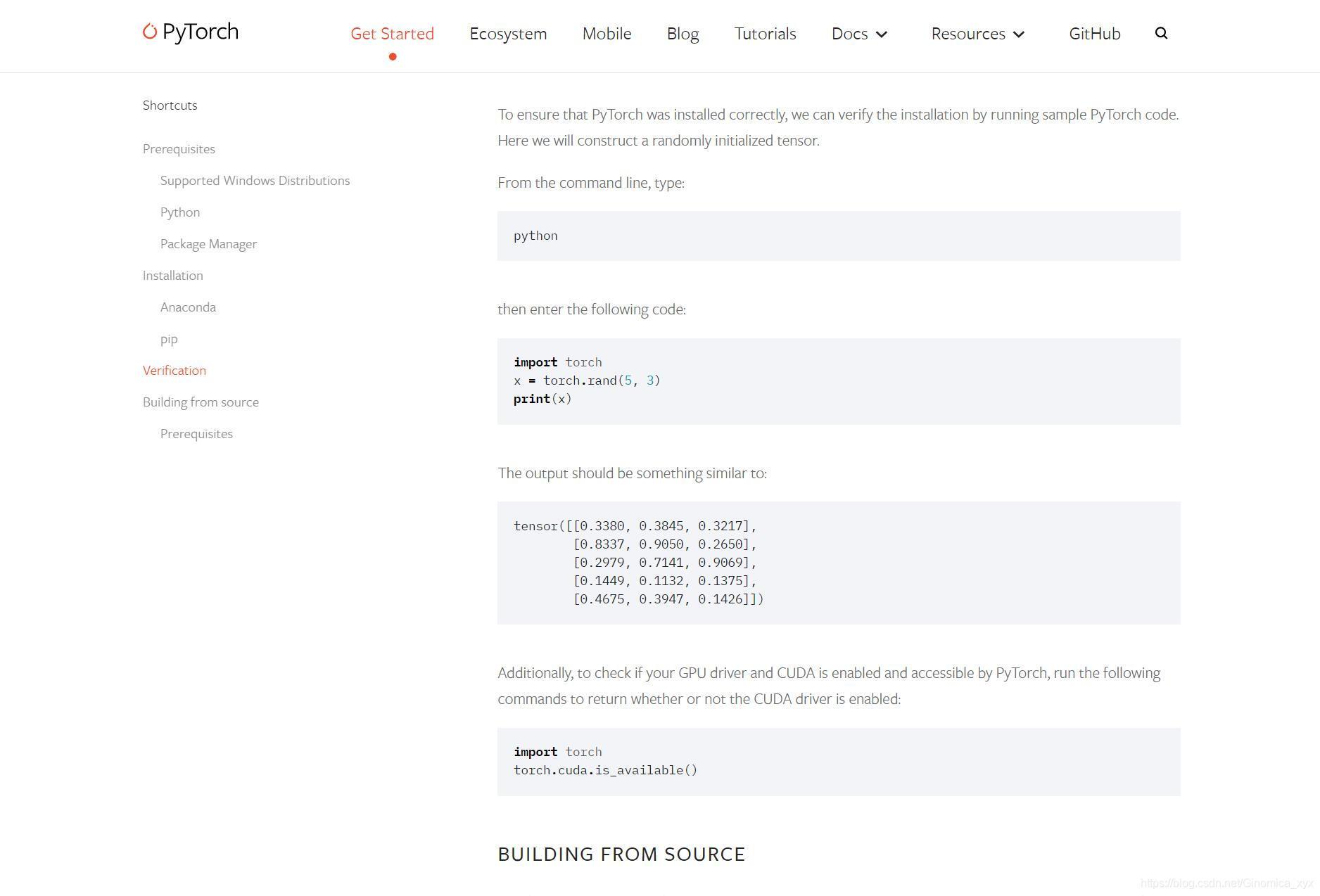The width and height of the screenshot is (1320, 896).
Task: Select the Verification shortcut
Action: [174, 371]
